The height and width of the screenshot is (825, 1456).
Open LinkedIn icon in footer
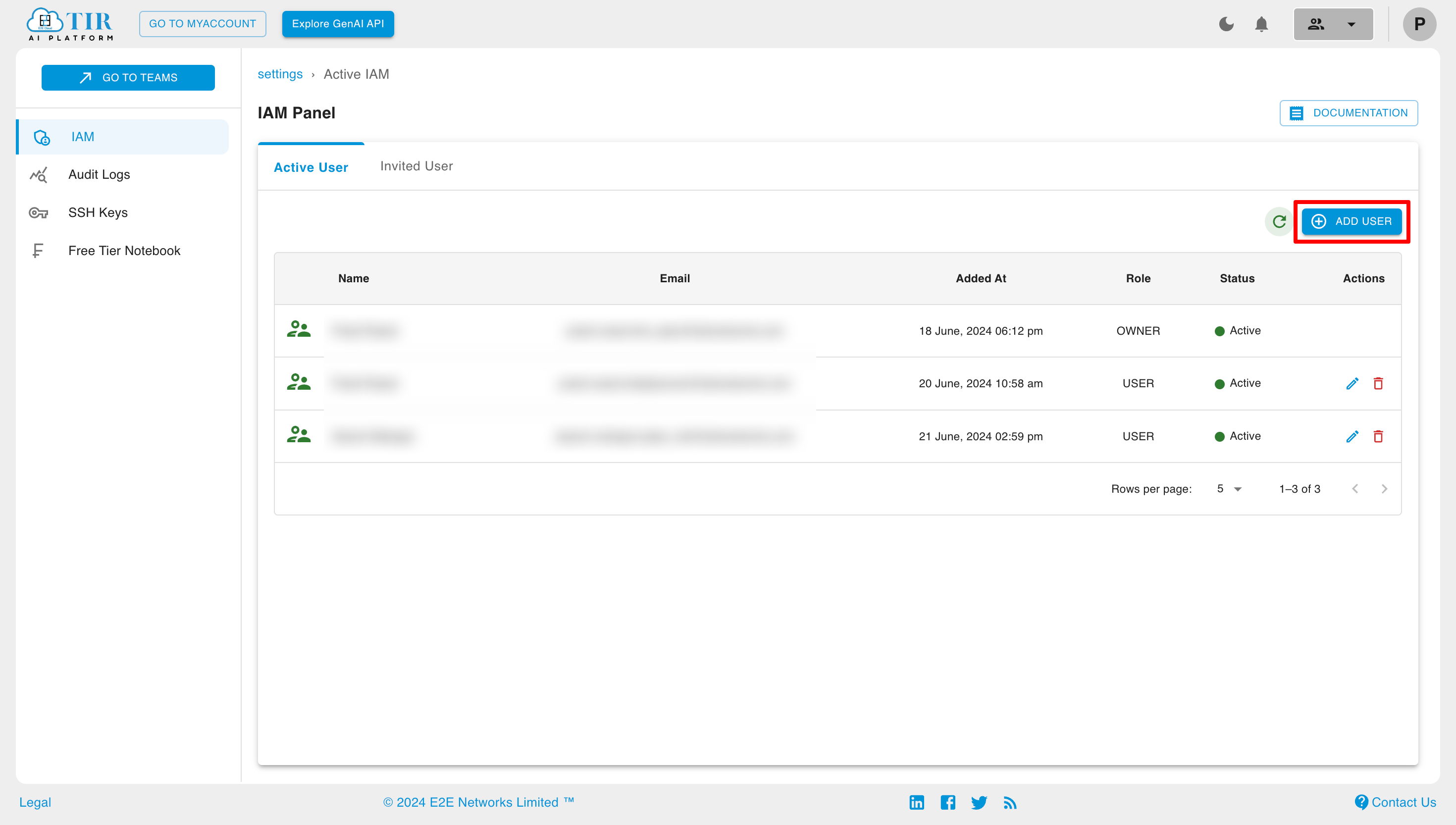[x=916, y=802]
